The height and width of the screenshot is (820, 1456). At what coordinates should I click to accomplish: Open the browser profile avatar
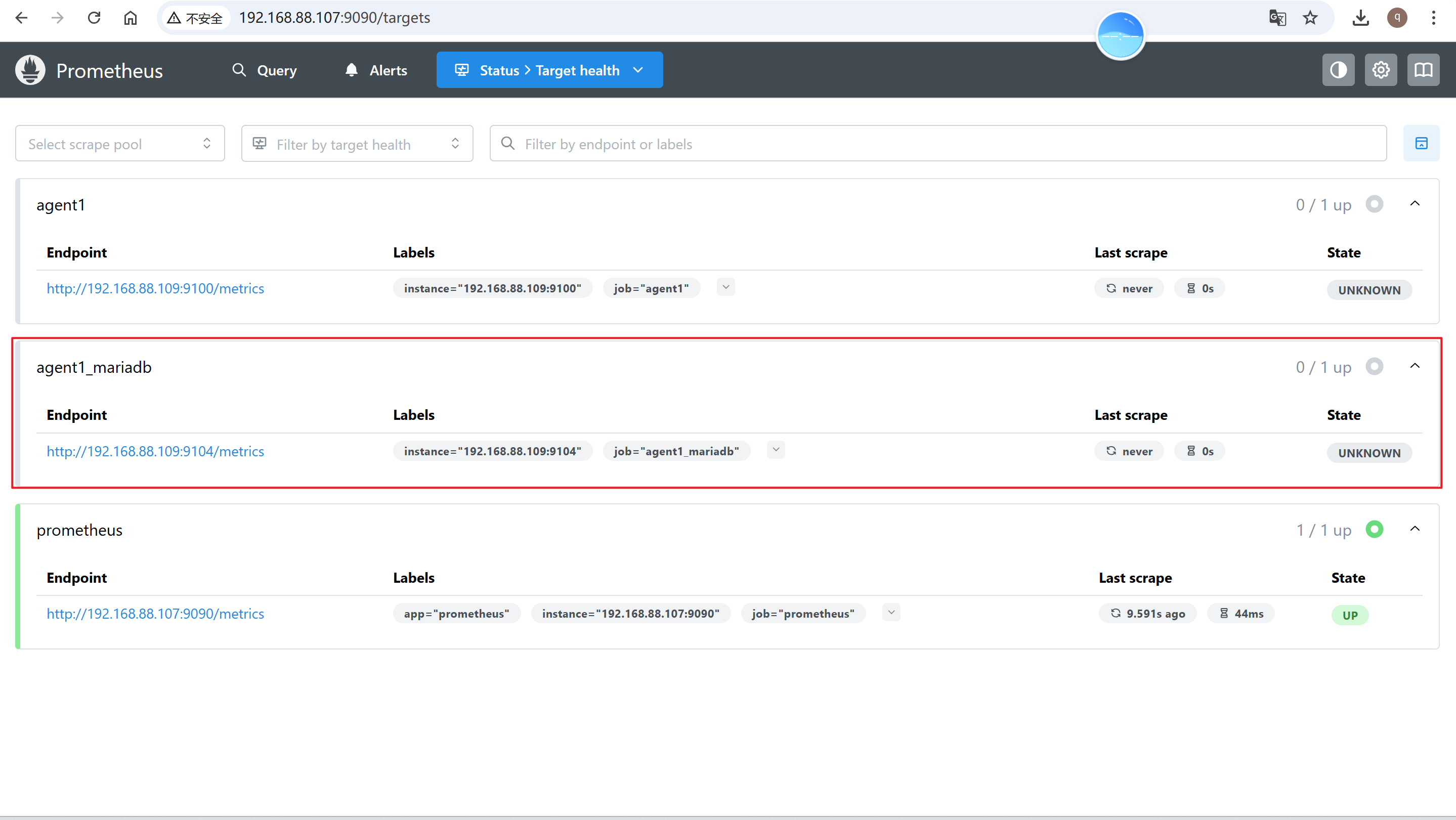click(x=1397, y=18)
